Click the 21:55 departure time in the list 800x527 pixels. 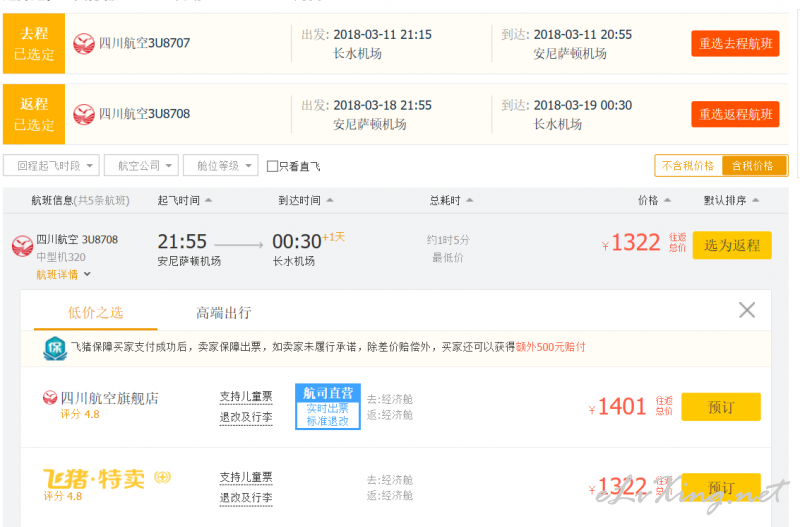pos(182,241)
